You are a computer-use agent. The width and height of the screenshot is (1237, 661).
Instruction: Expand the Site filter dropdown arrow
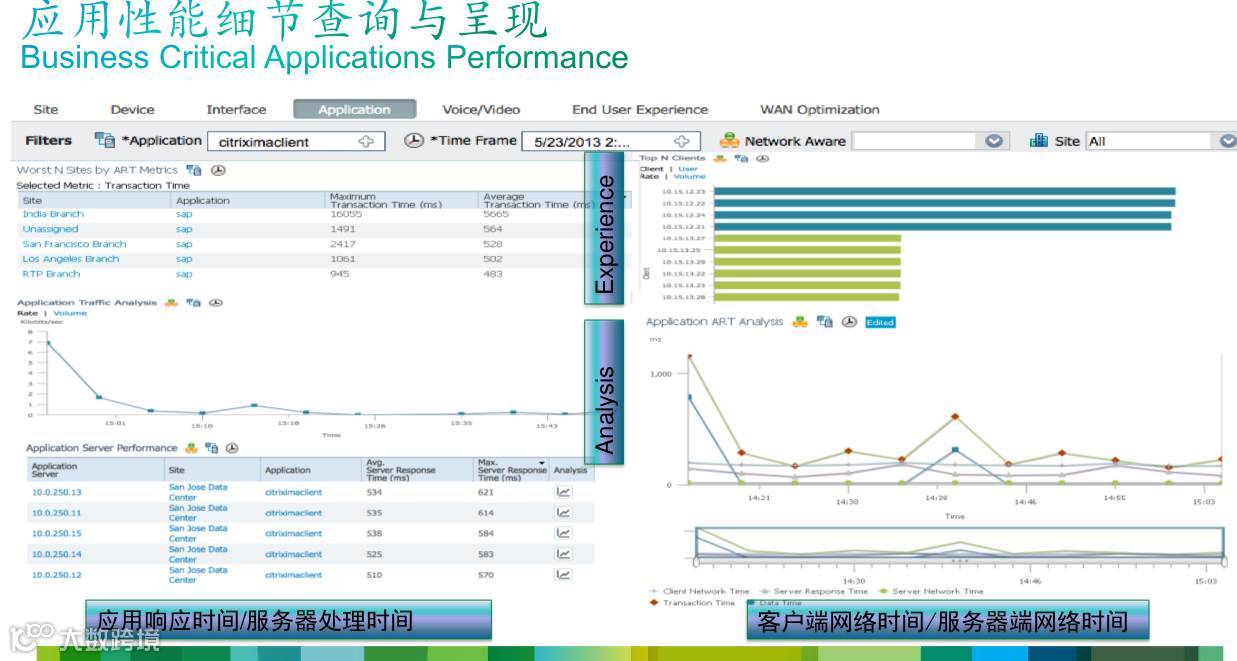point(1229,142)
